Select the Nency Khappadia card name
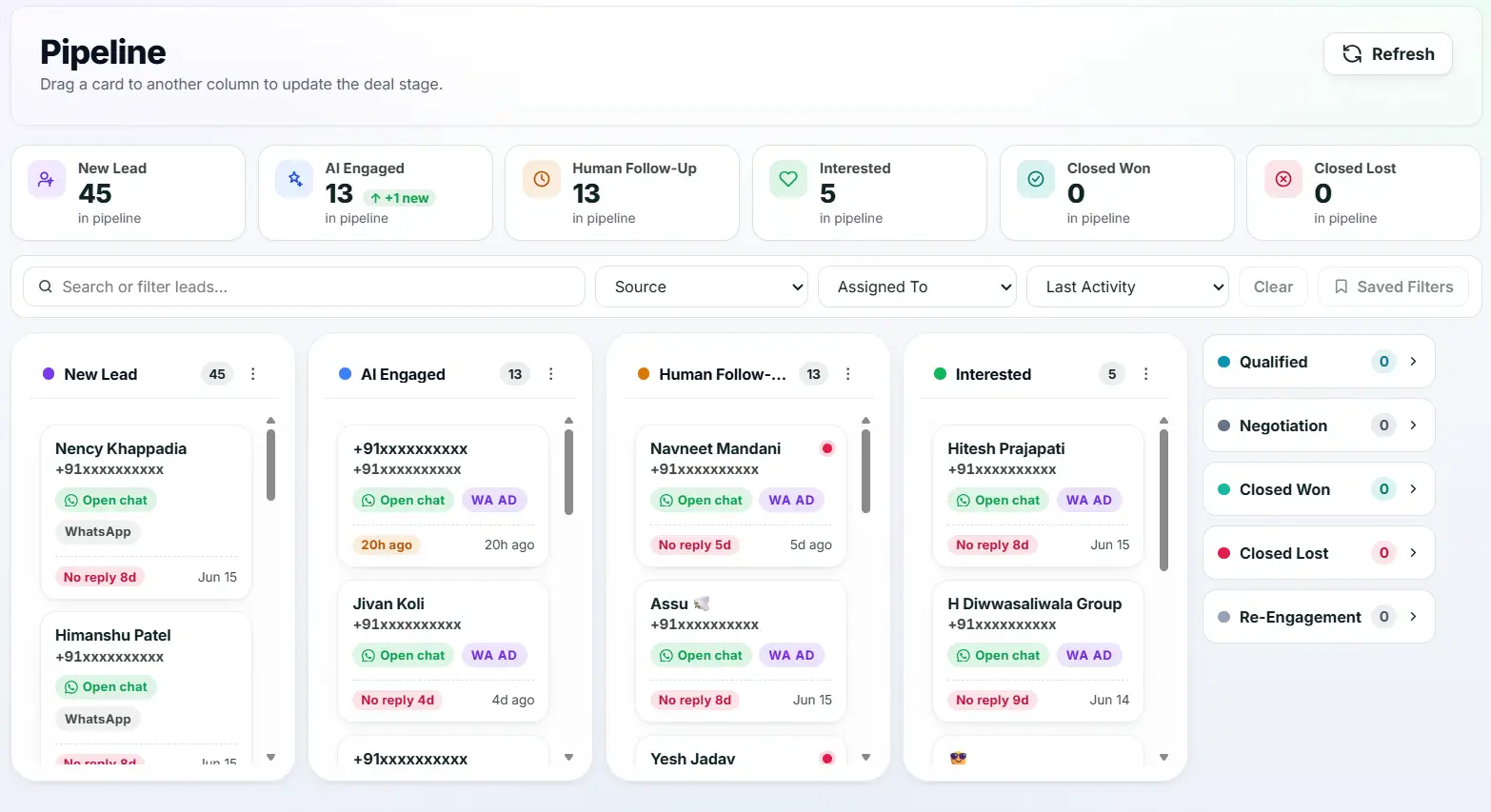This screenshot has height=812, width=1491. (121, 448)
